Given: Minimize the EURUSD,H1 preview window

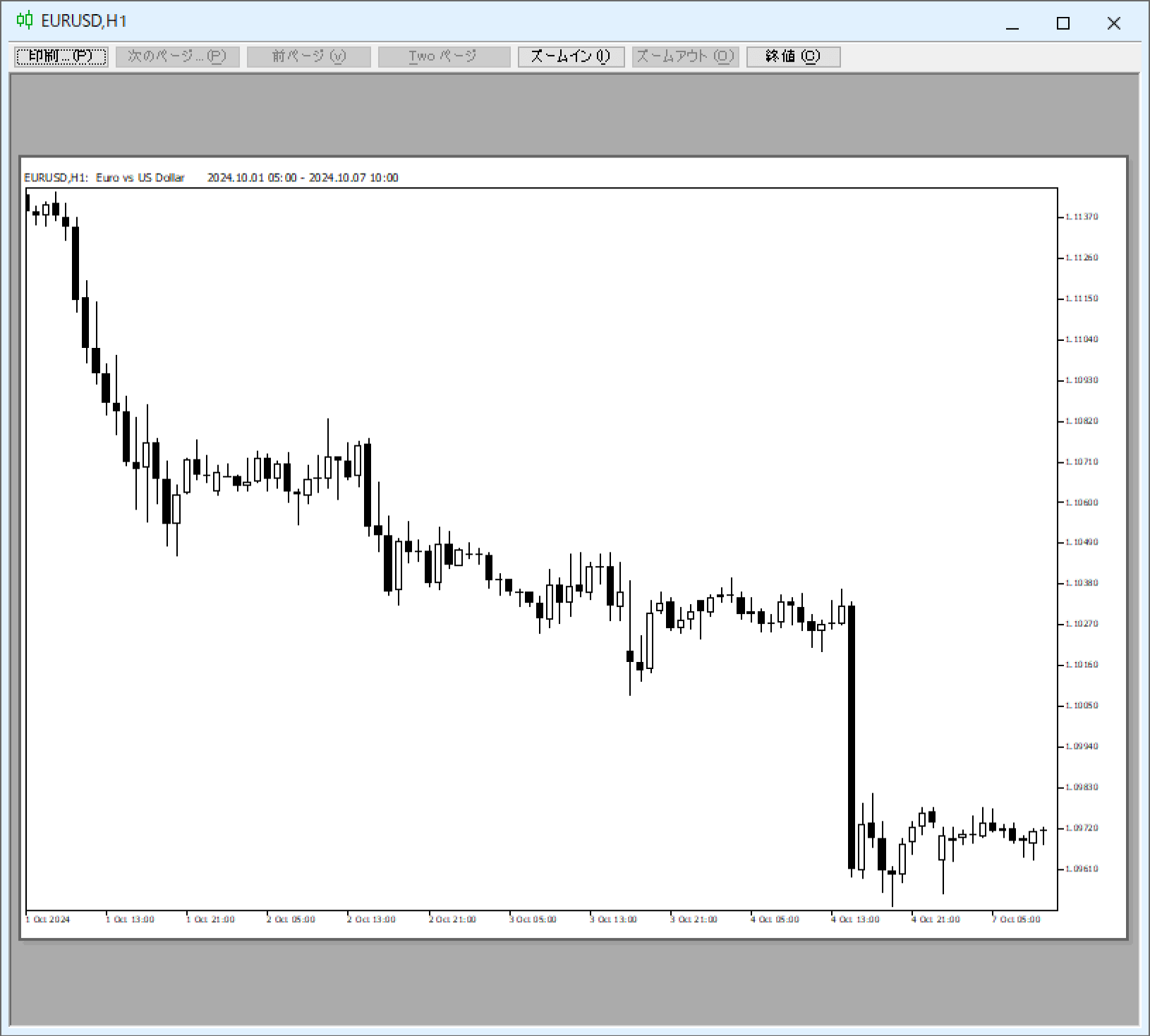Looking at the screenshot, I should point(1012,23).
